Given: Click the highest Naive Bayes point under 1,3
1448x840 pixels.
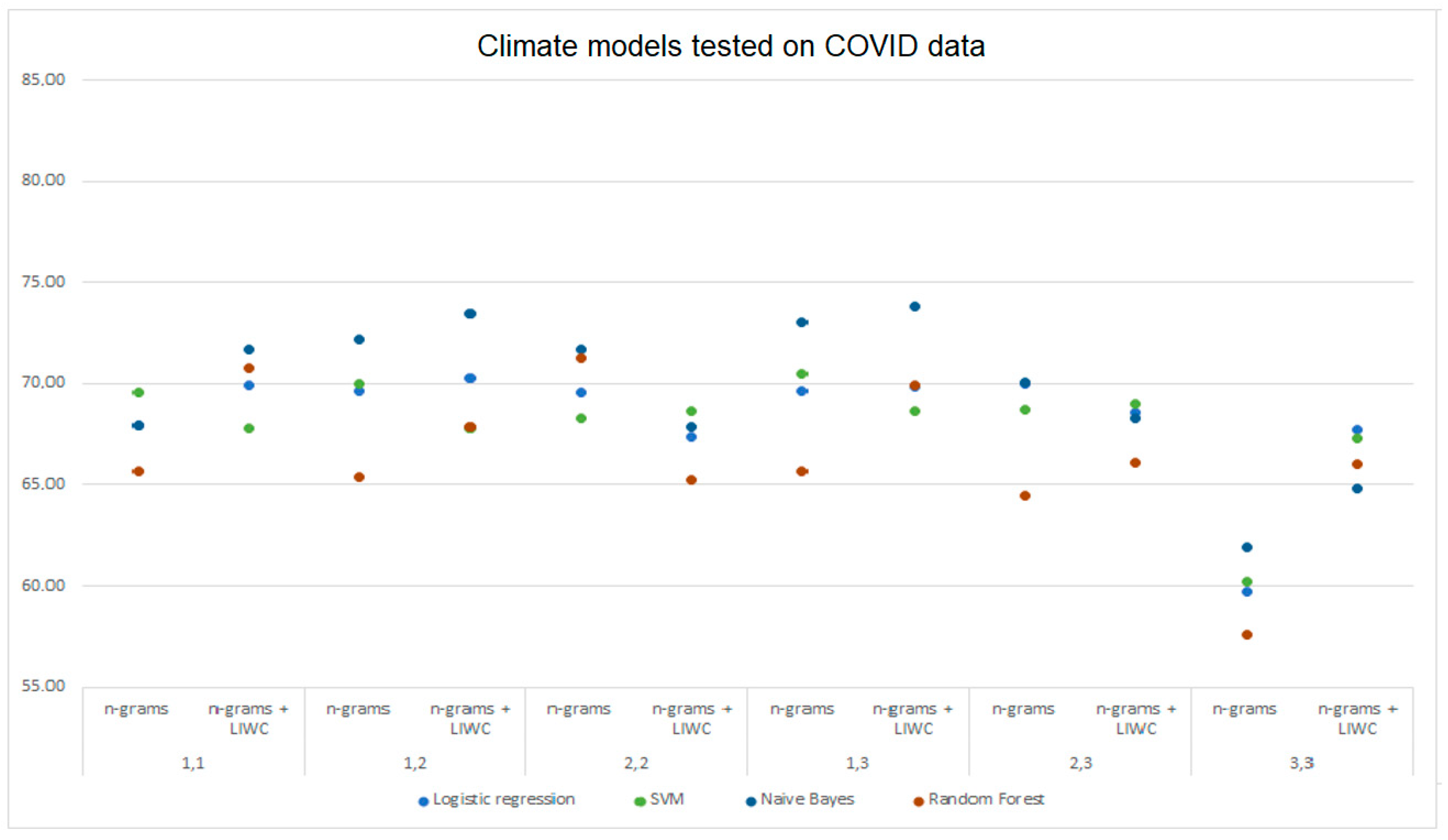Looking at the screenshot, I should [915, 307].
